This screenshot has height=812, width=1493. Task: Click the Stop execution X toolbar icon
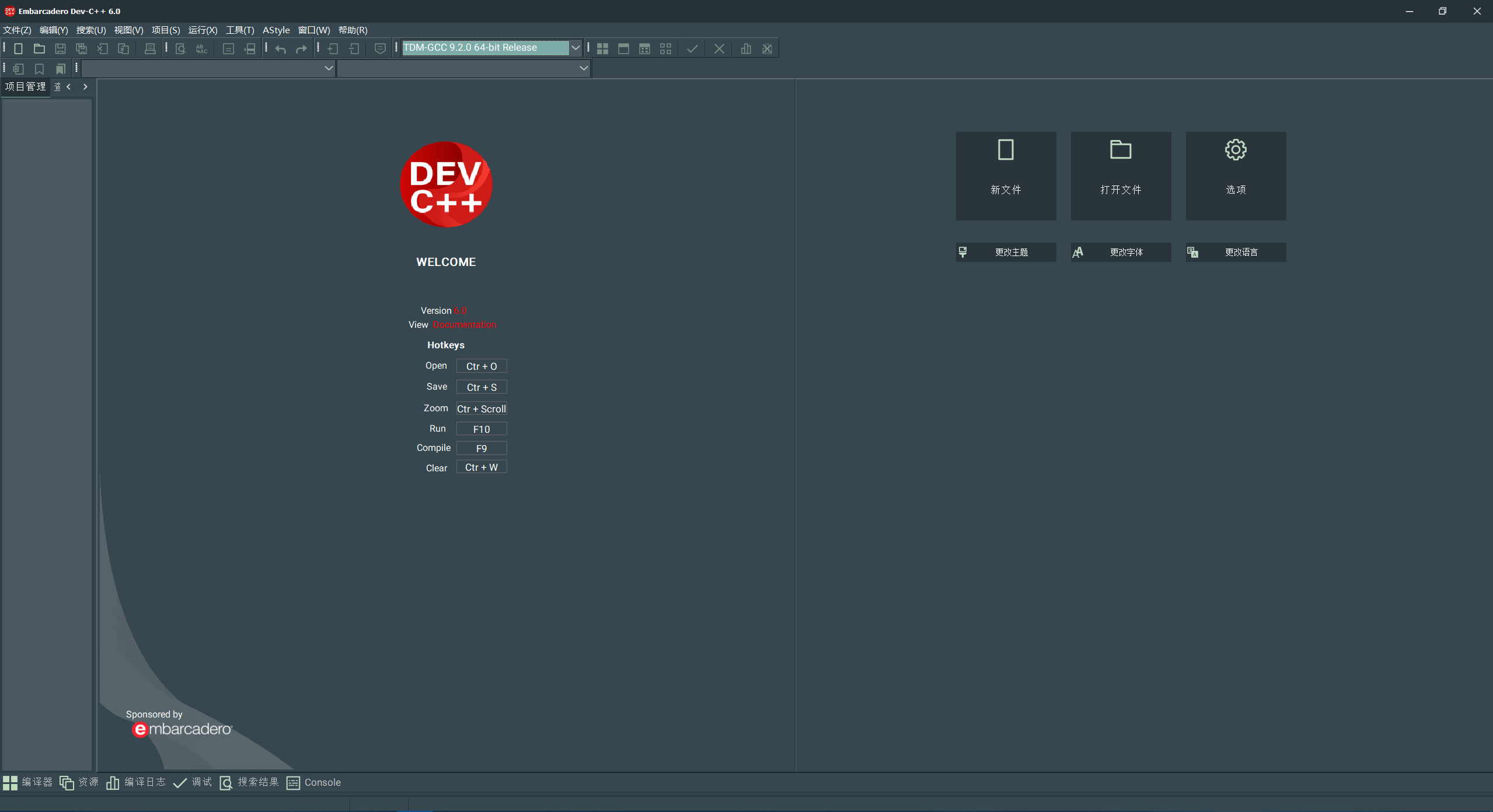tap(719, 48)
